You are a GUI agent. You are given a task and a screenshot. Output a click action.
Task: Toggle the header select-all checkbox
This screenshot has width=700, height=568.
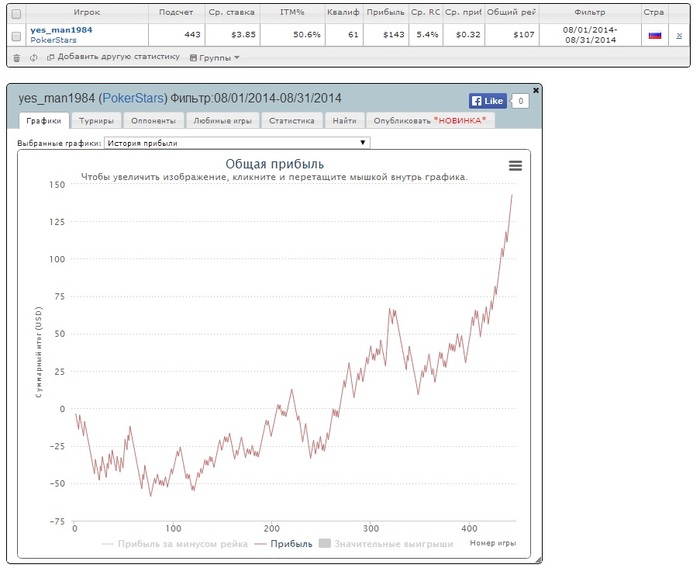[16, 14]
